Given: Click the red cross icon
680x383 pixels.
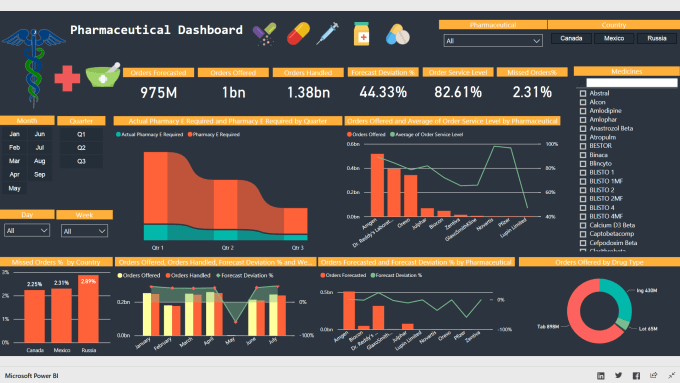Looking at the screenshot, I should click(x=67, y=78).
